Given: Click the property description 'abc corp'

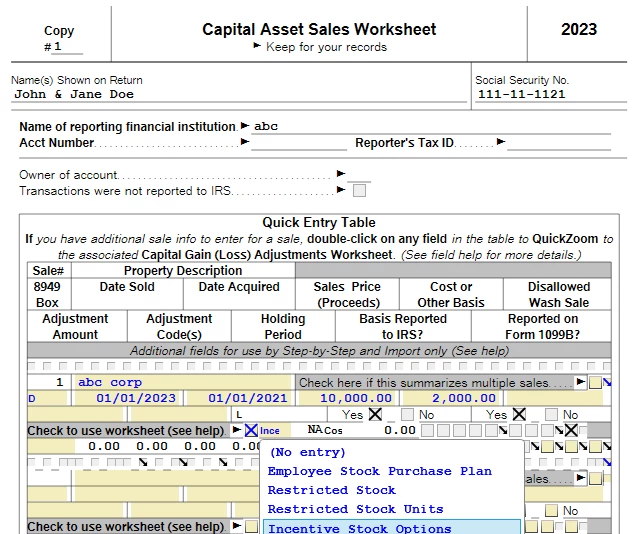Looking at the screenshot, I should tap(183, 382).
